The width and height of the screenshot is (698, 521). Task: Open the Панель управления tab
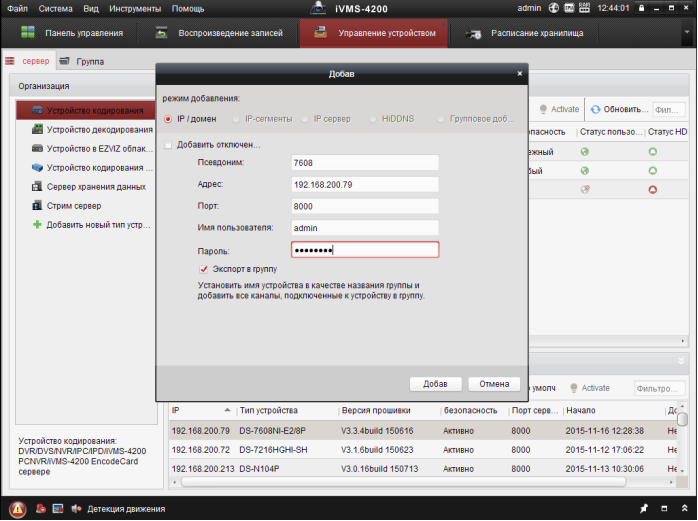[71, 33]
